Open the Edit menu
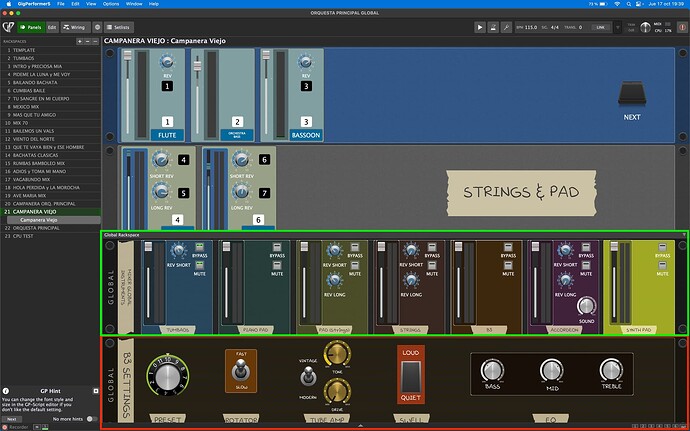Image resolution: width=690 pixels, height=431 pixels. pyautogui.click(x=75, y=4)
